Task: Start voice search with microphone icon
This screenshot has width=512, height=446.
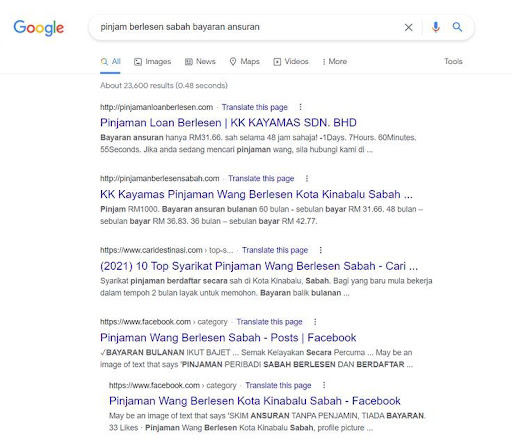Action: tap(436, 27)
